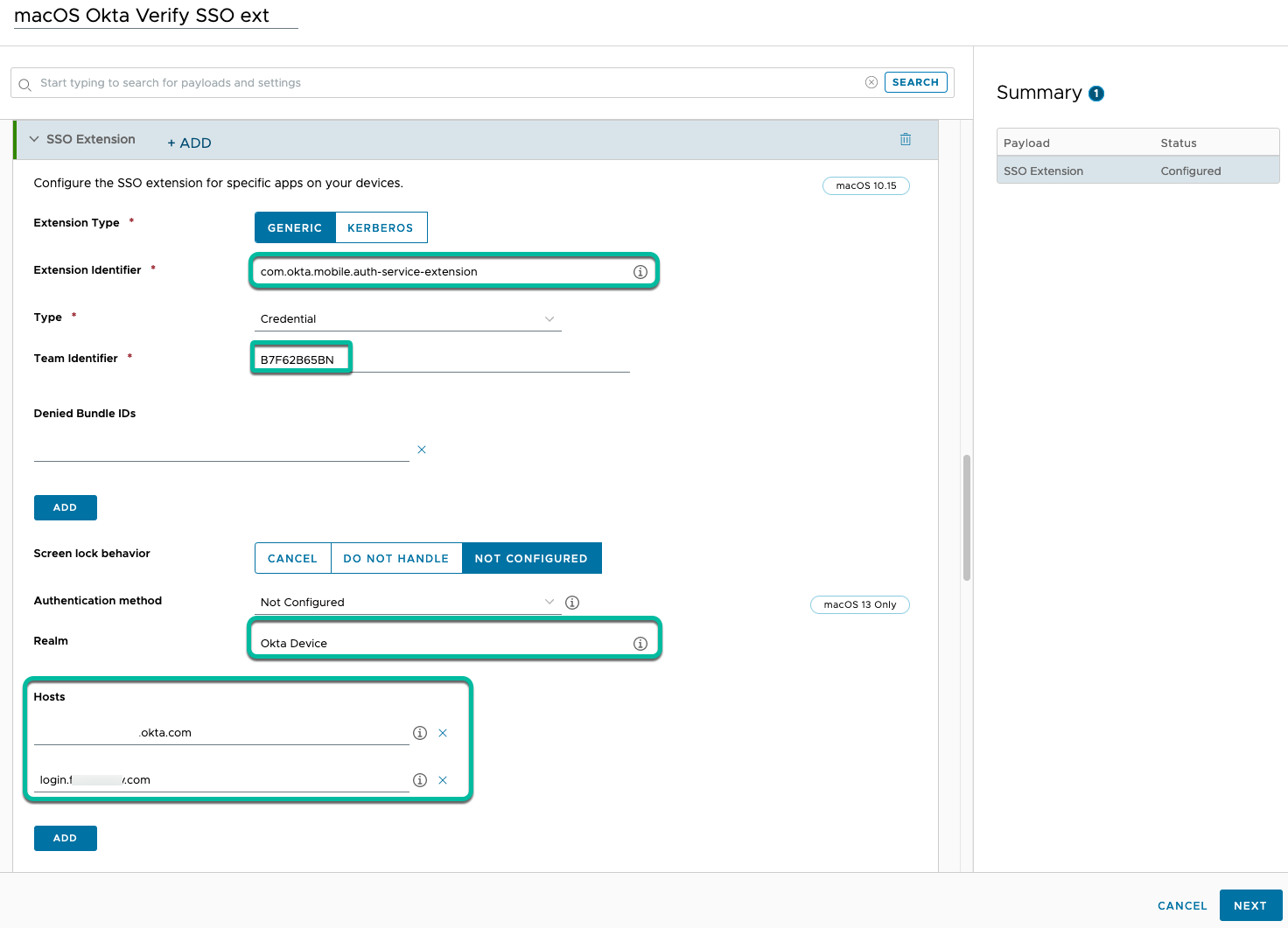Click info icon beside Authentication method

click(x=572, y=603)
